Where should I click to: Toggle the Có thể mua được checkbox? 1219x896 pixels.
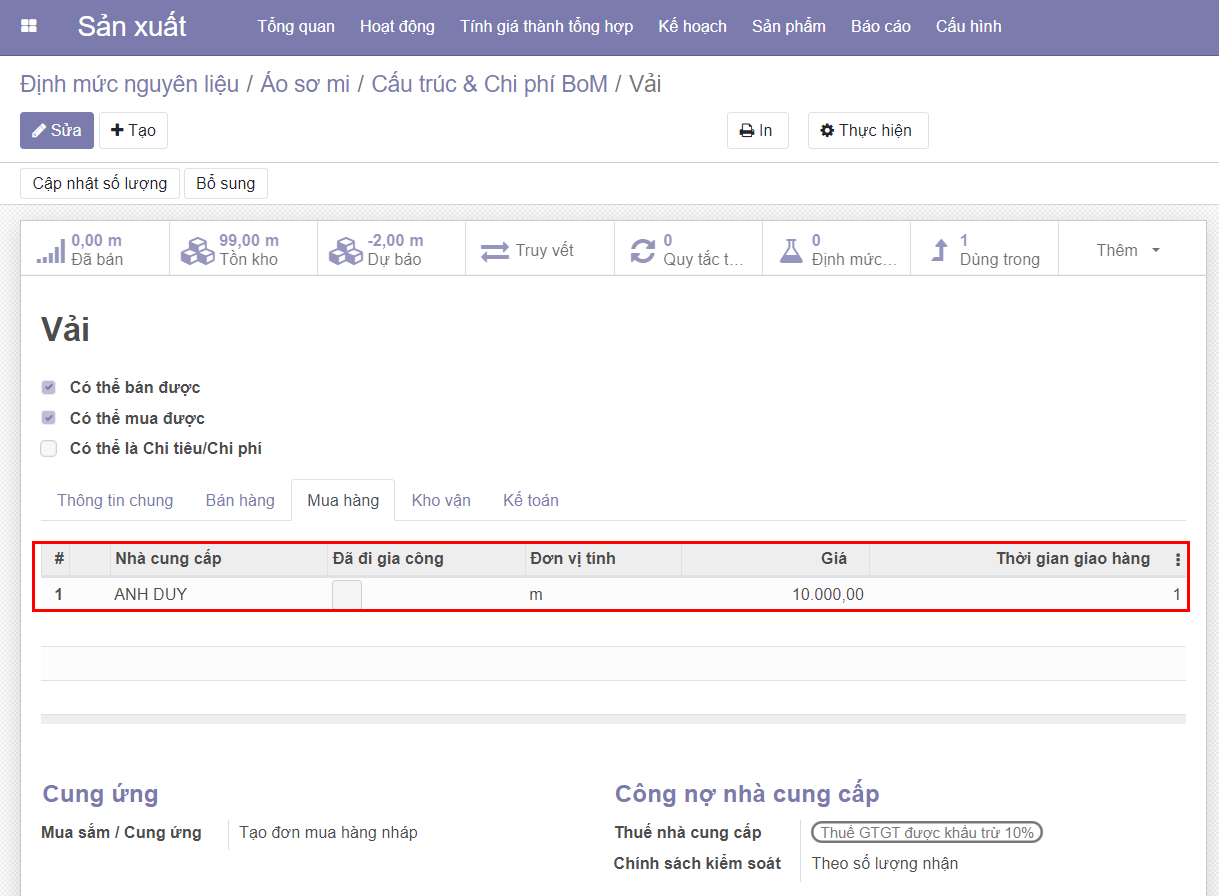coord(49,418)
